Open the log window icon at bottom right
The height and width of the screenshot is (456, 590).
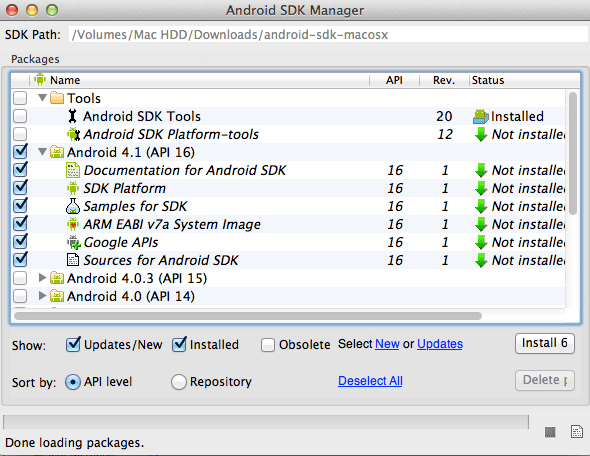tap(576, 432)
